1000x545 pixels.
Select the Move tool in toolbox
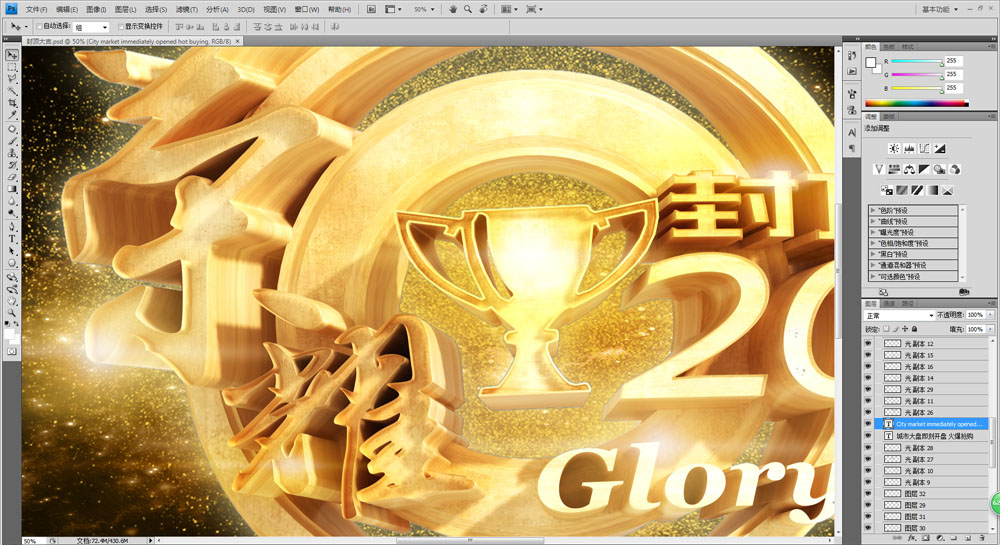(x=12, y=55)
